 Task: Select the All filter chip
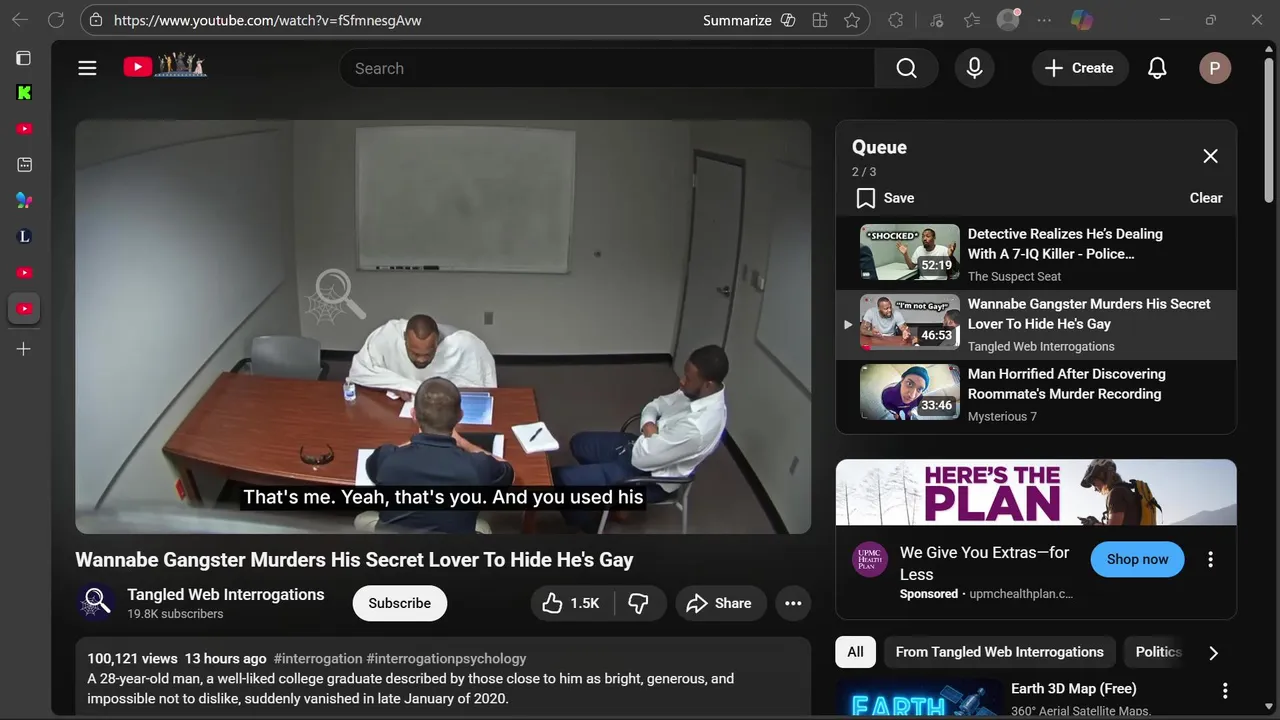pos(855,652)
